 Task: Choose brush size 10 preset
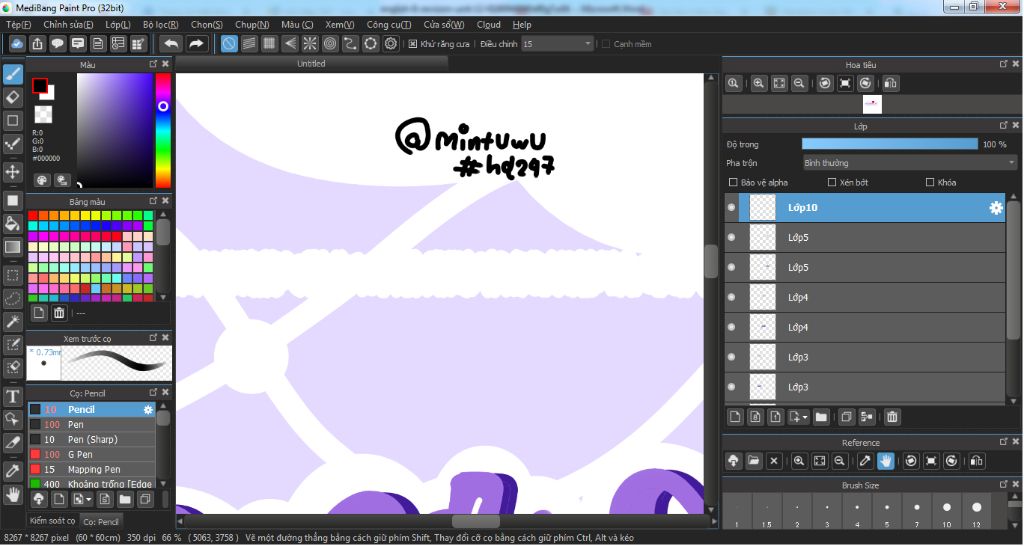pos(946,511)
